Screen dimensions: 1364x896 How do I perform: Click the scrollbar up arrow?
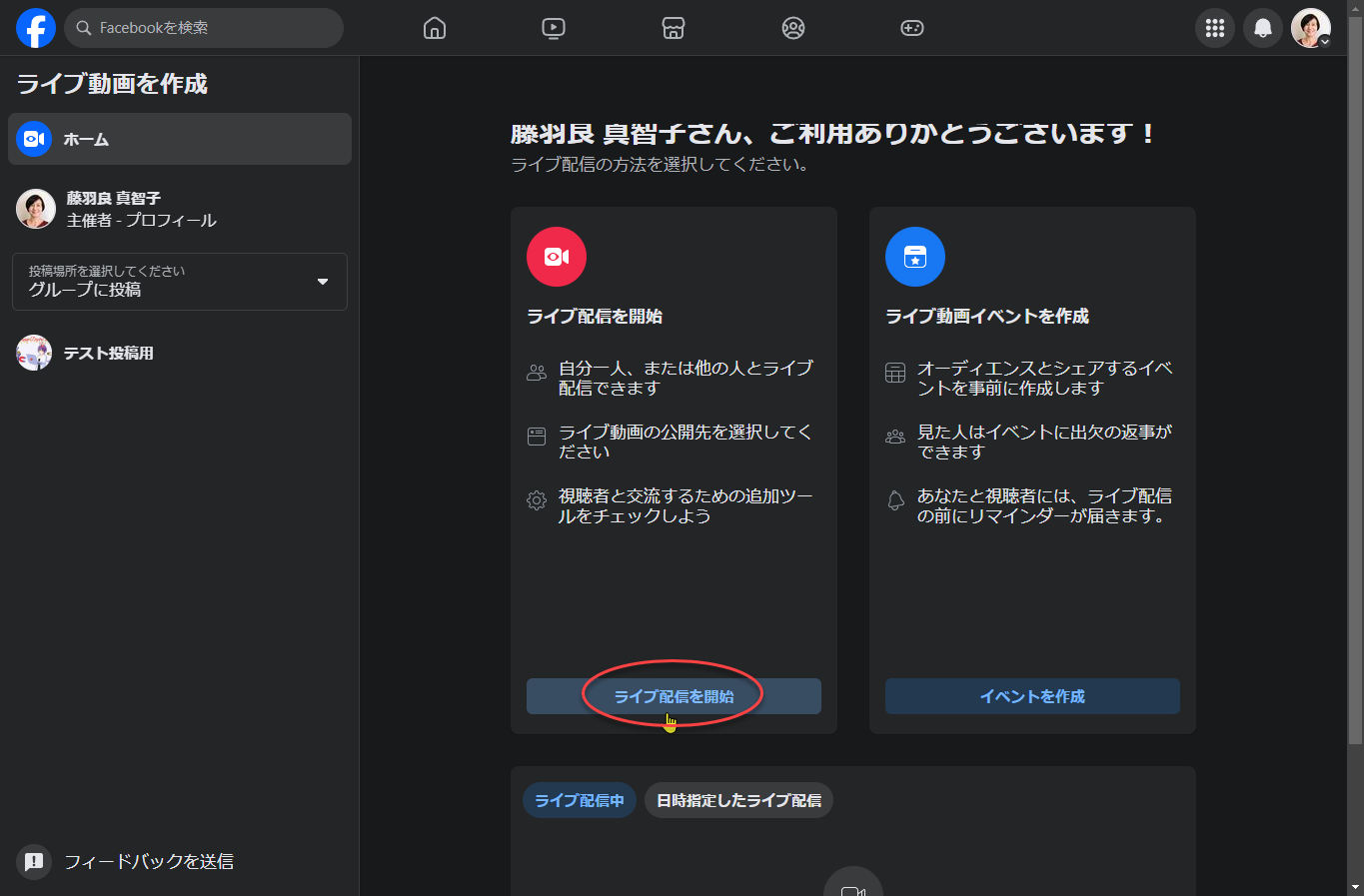pyautogui.click(x=1355, y=8)
